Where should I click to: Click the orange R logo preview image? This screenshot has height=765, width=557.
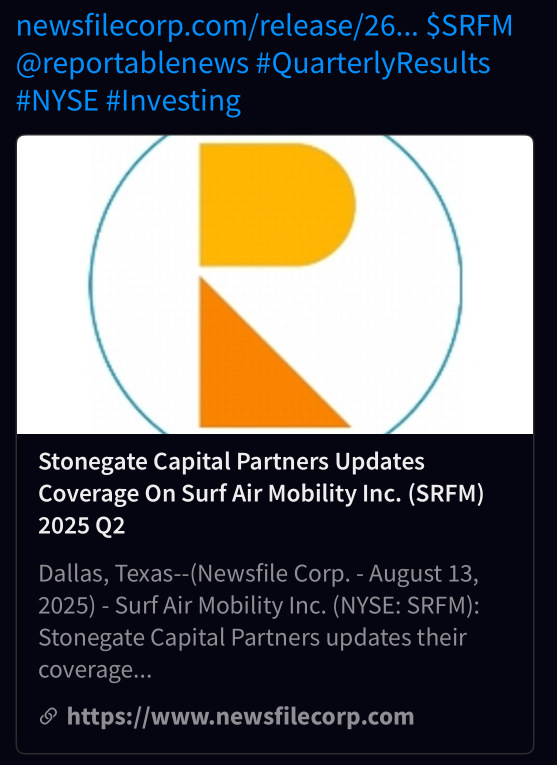click(x=275, y=284)
